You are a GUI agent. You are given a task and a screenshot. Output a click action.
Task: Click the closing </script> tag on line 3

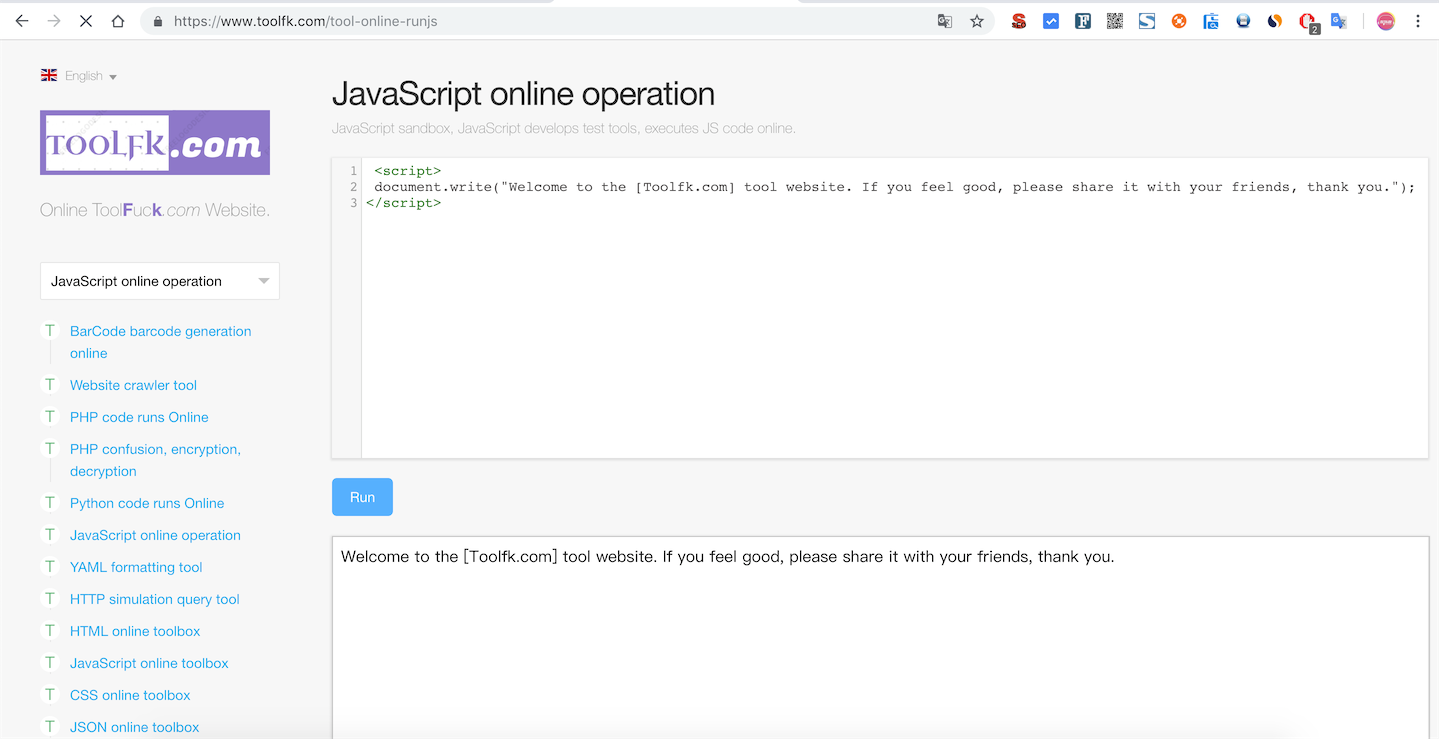pos(403,203)
